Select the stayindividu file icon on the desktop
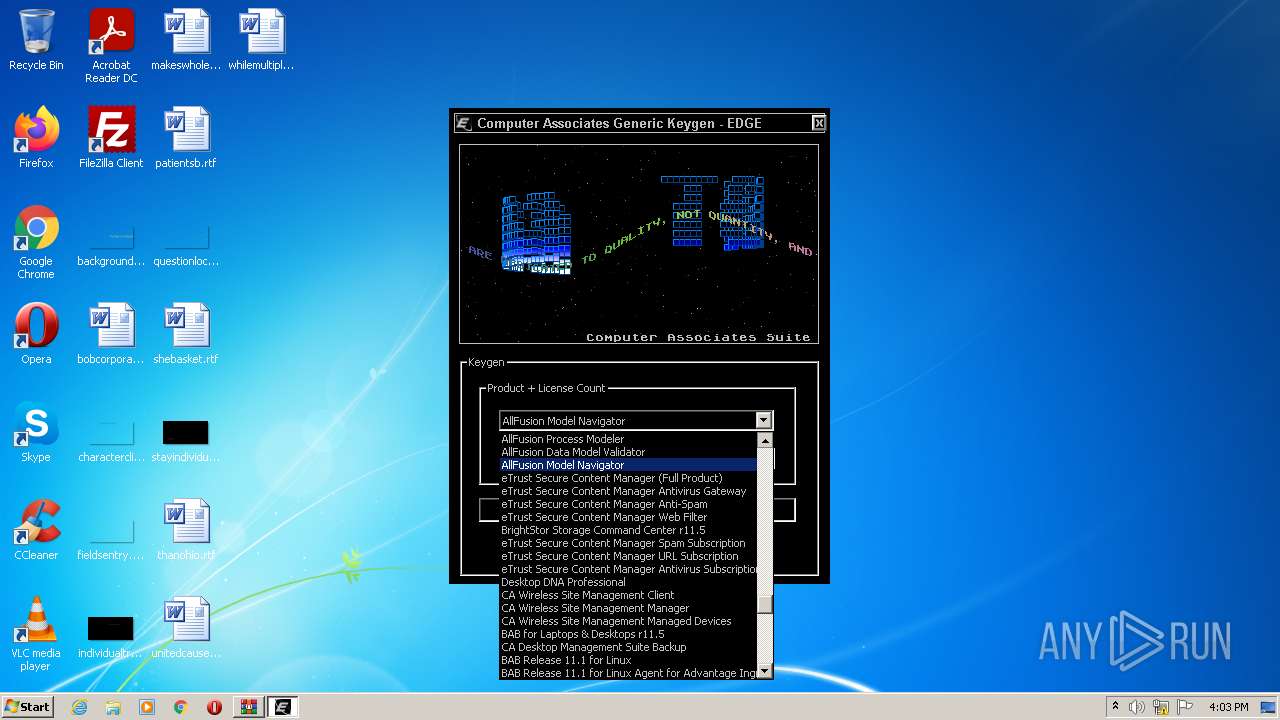This screenshot has width=1280, height=720. pyautogui.click(x=186, y=442)
